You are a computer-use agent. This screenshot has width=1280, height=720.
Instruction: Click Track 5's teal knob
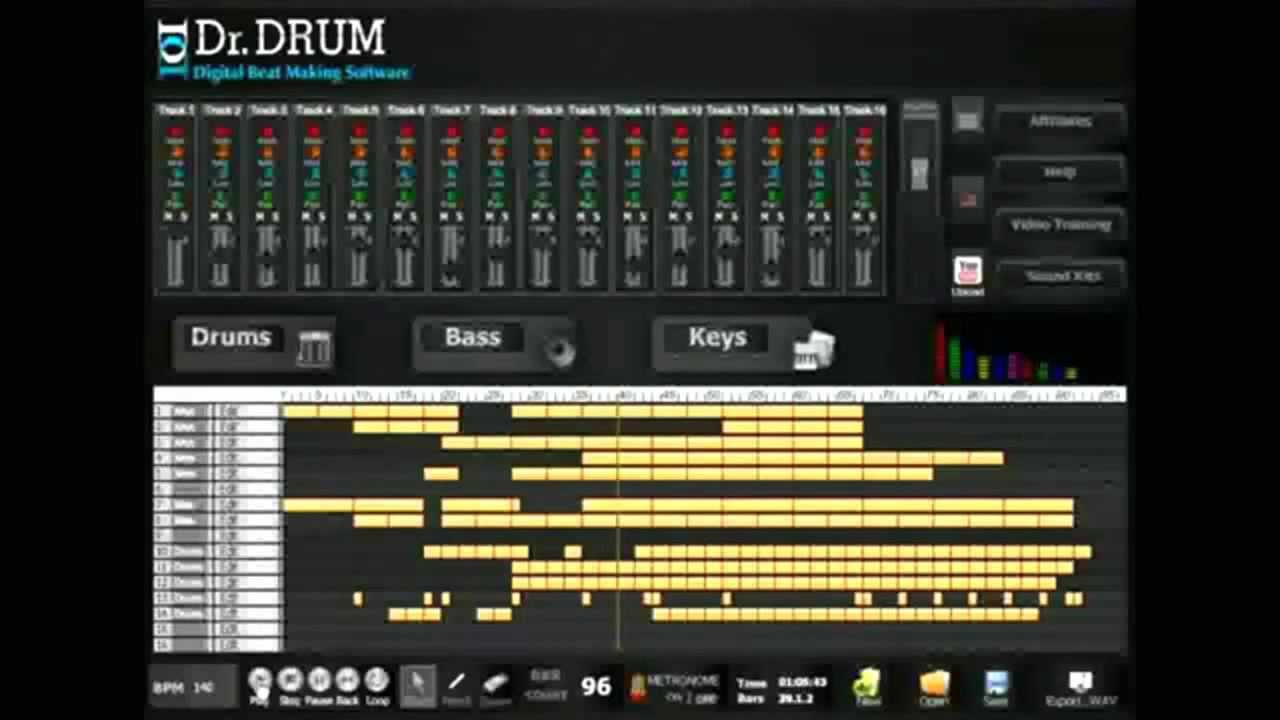pyautogui.click(x=359, y=174)
